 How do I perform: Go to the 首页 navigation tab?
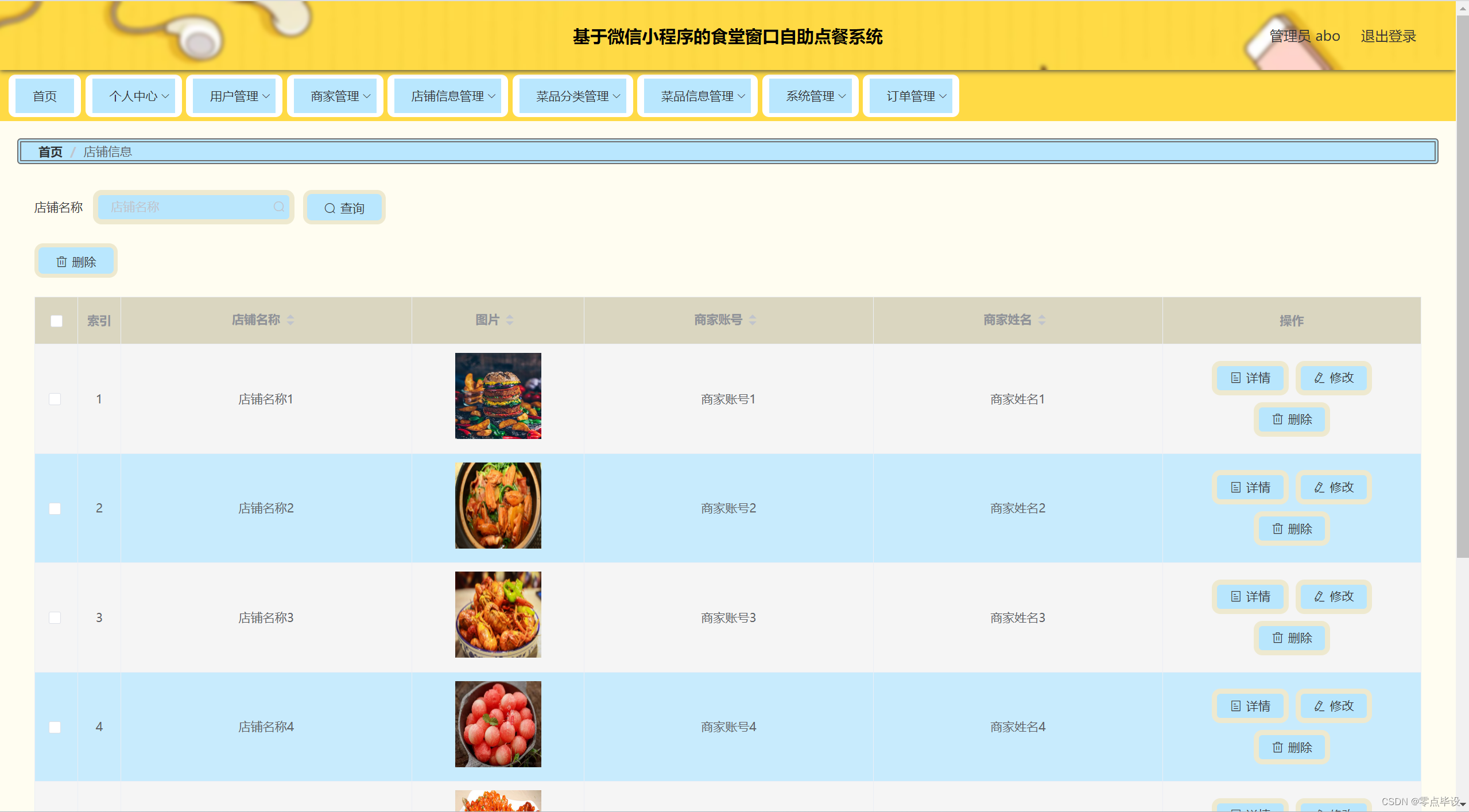[45, 96]
